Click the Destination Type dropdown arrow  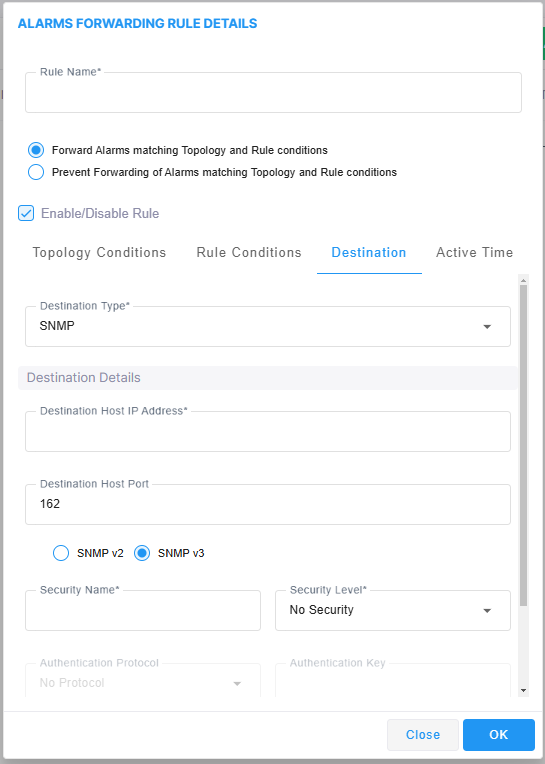coord(487,326)
